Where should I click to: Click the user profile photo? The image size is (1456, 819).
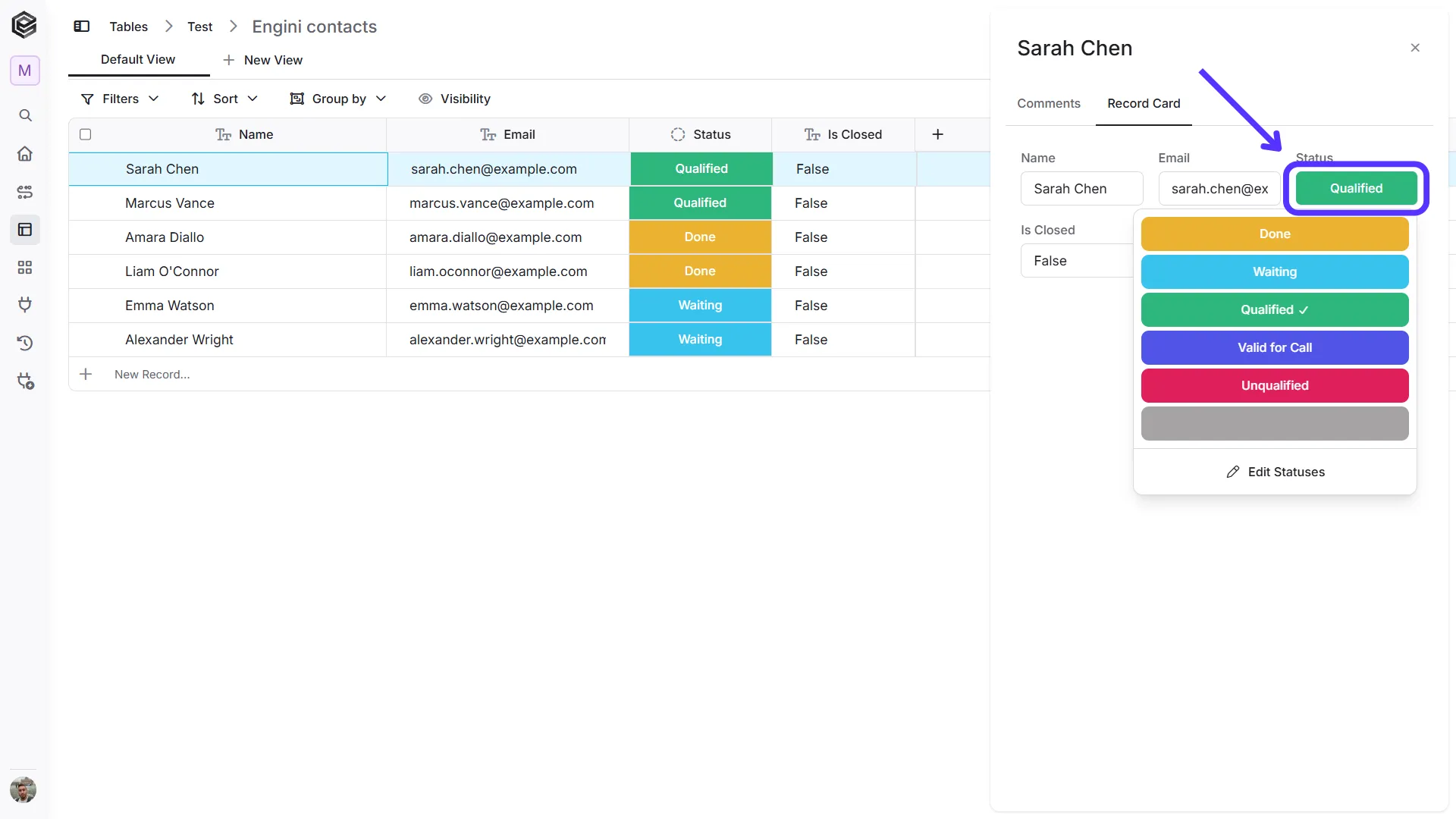pos(24,789)
